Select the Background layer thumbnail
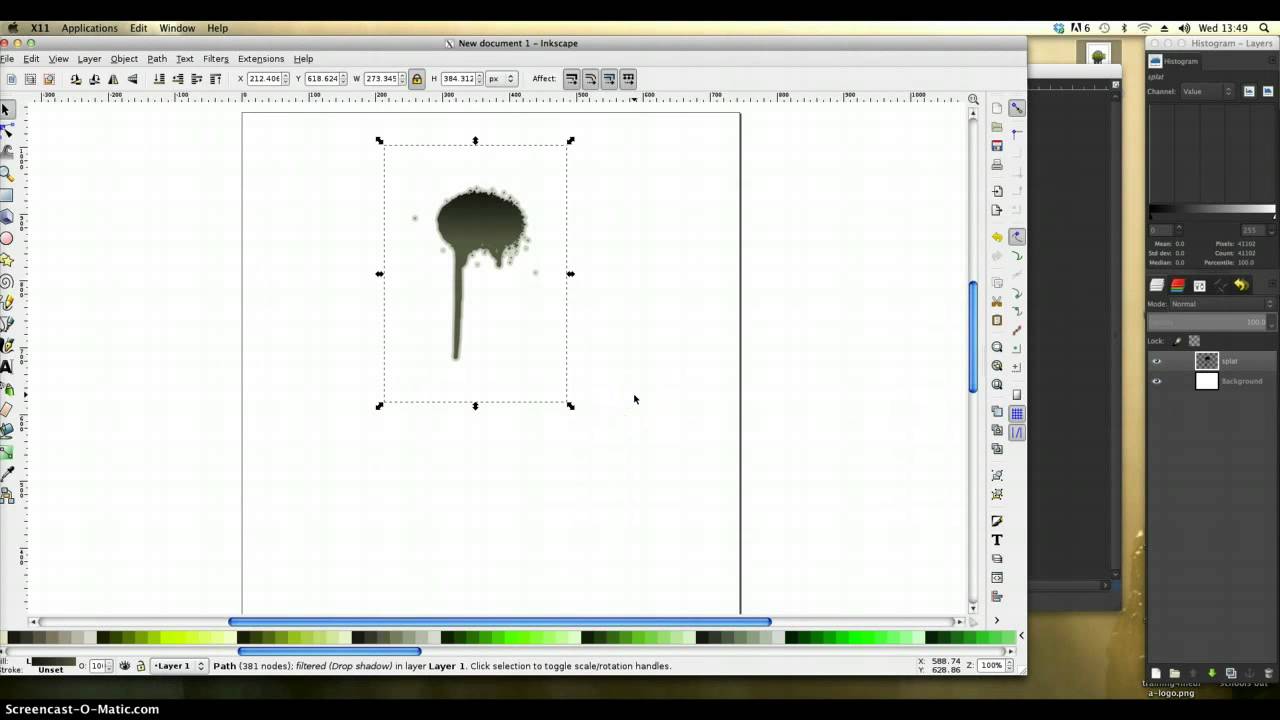 coord(1207,381)
